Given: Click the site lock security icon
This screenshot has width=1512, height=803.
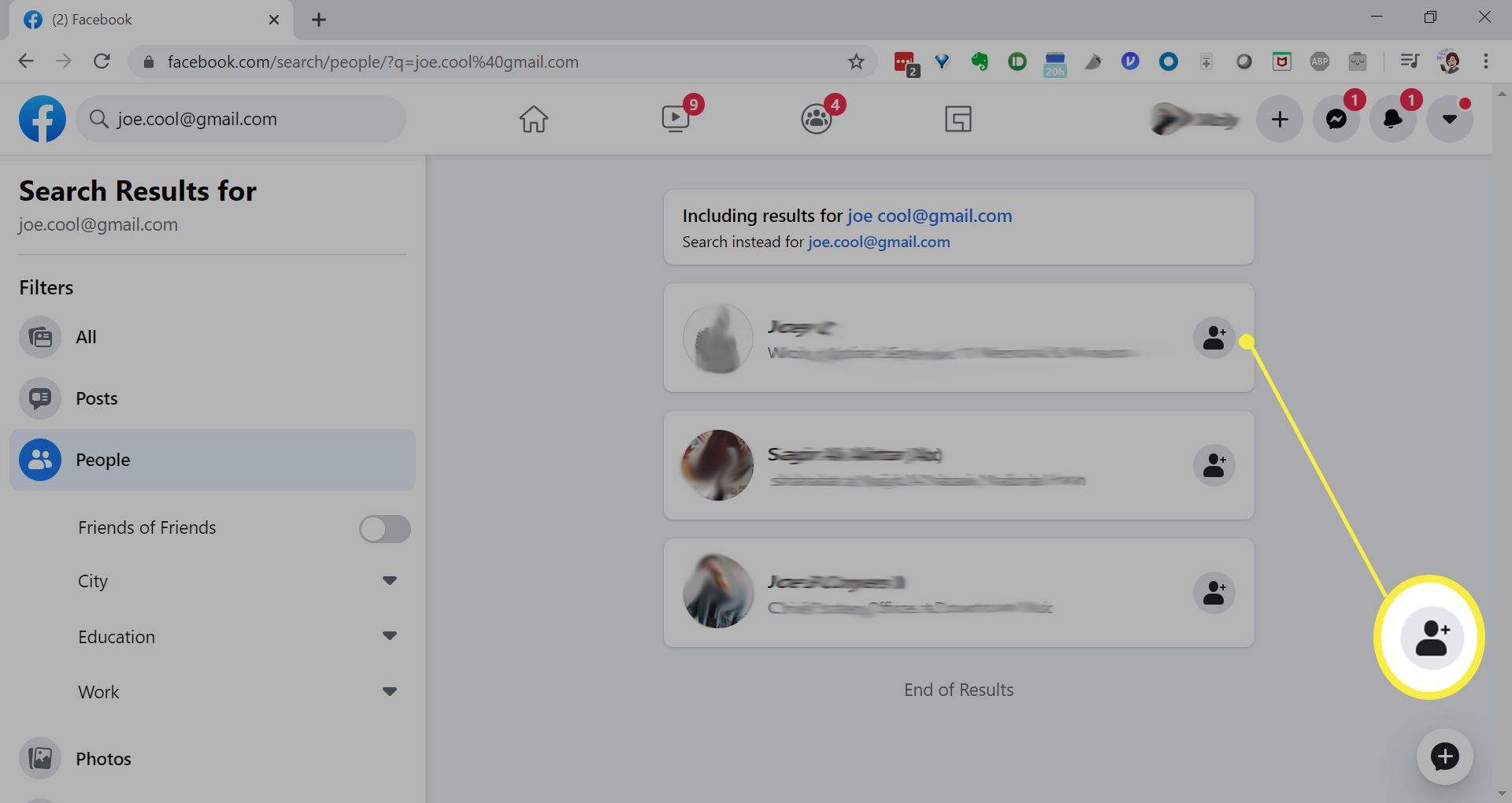Looking at the screenshot, I should (x=148, y=61).
